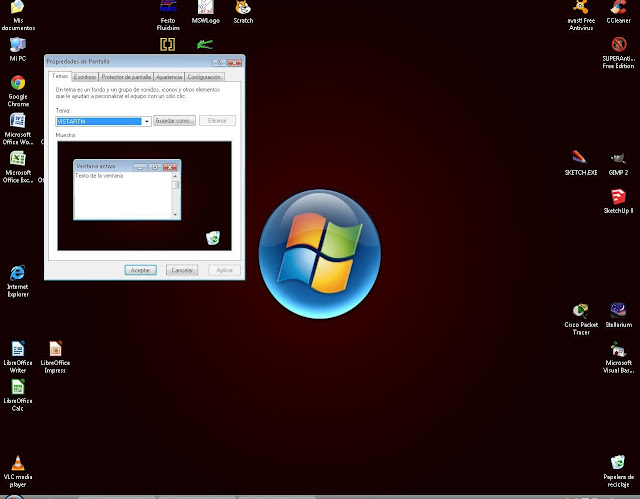Click the theme preview sample area
640x499 pixels.
coord(144,196)
